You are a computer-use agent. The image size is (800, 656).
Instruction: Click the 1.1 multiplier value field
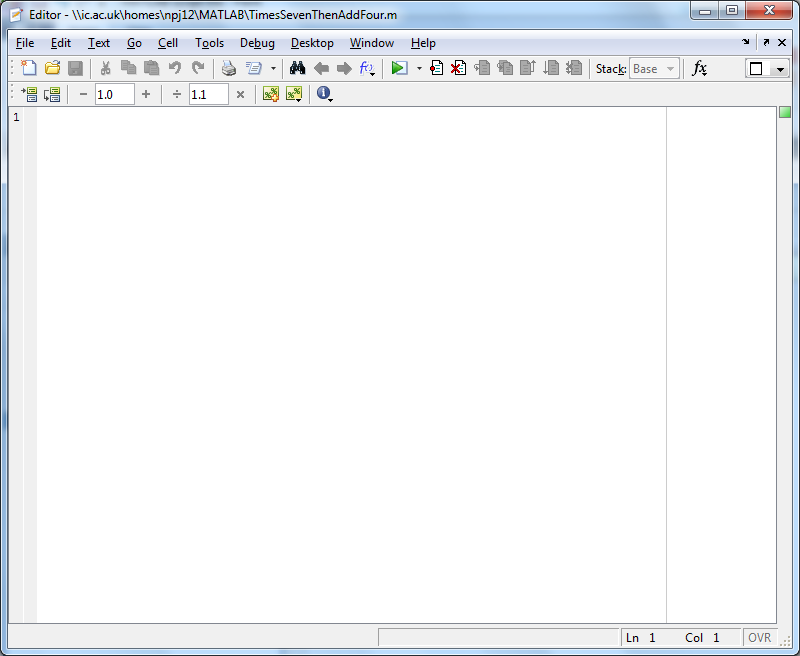(209, 94)
